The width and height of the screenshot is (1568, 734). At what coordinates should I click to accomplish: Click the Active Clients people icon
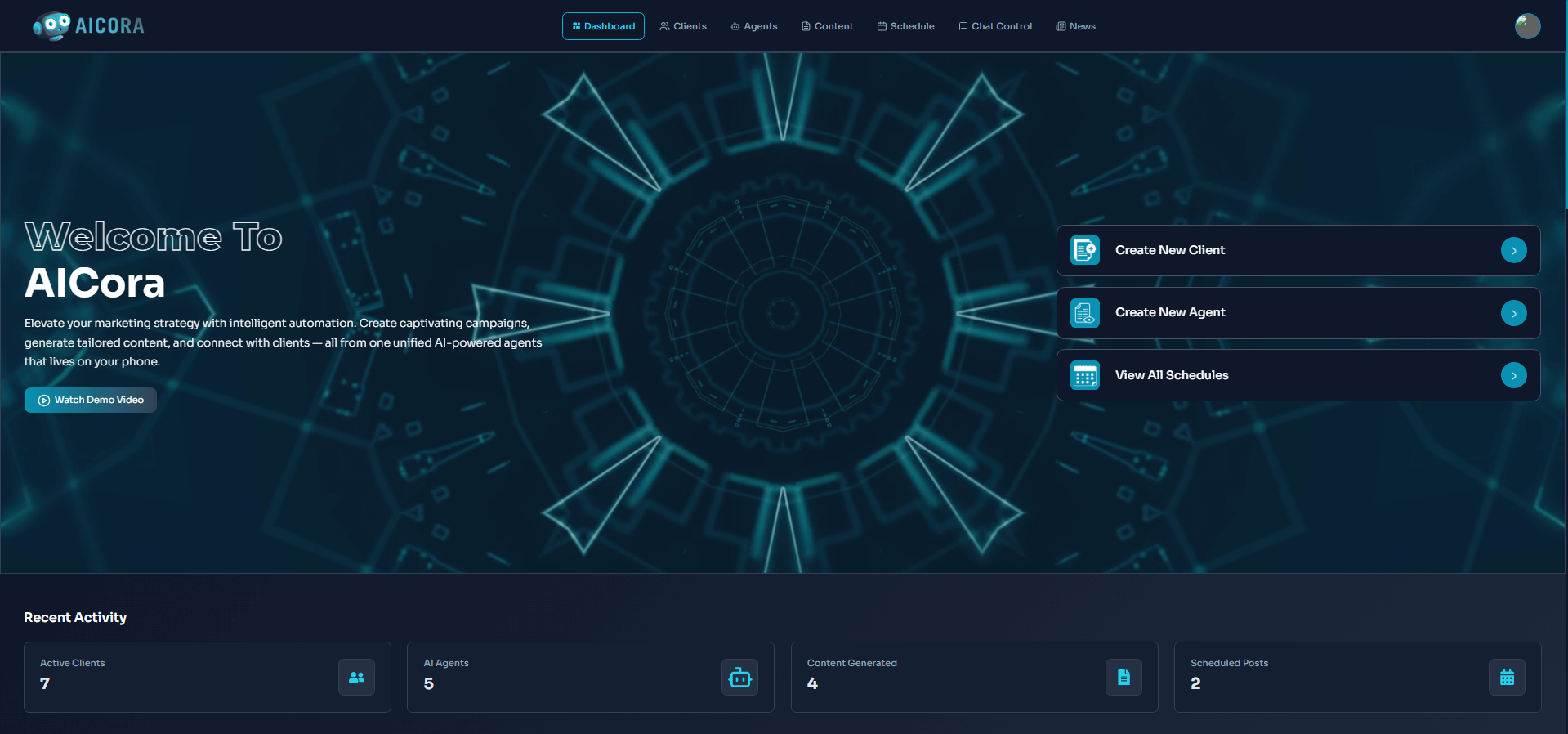tap(356, 678)
